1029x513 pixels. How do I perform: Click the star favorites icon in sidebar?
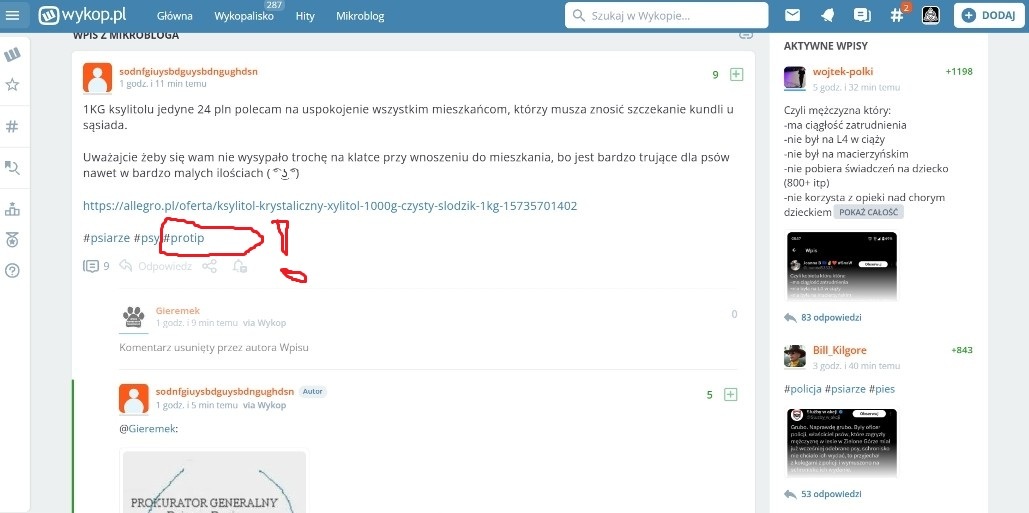pos(13,85)
